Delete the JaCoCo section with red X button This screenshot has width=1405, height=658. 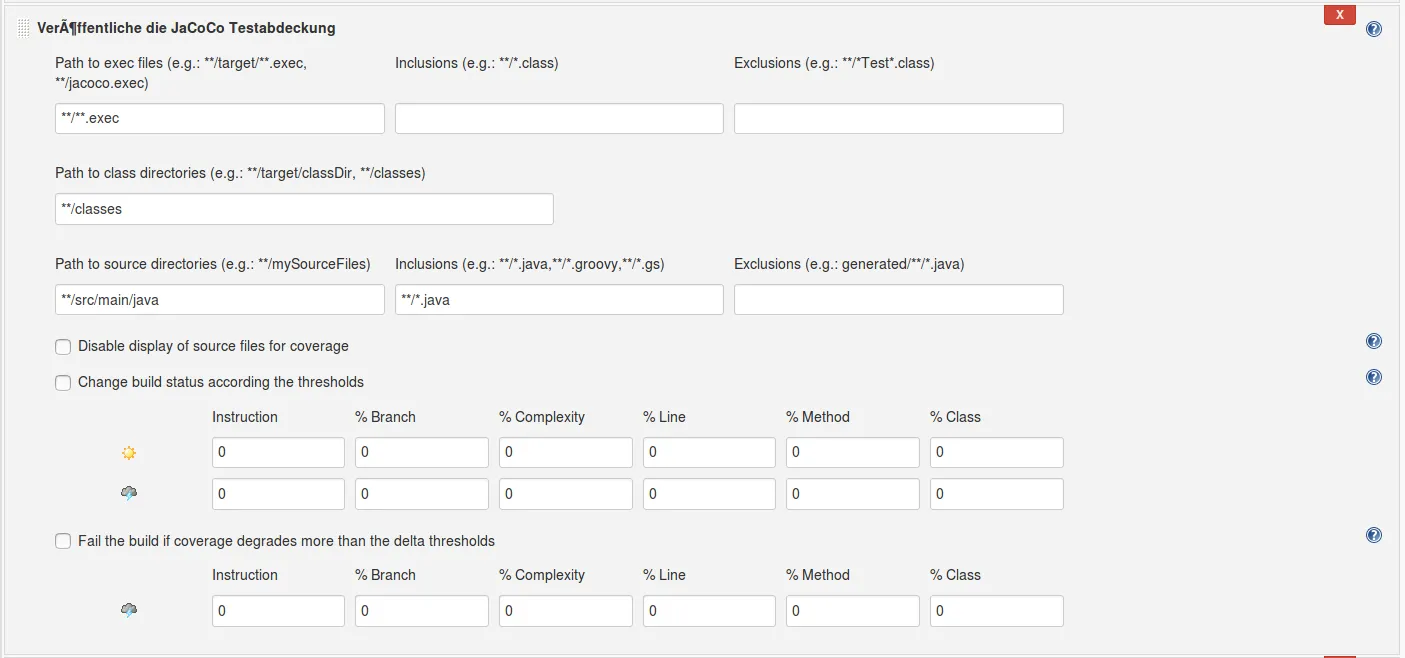pyautogui.click(x=1339, y=14)
